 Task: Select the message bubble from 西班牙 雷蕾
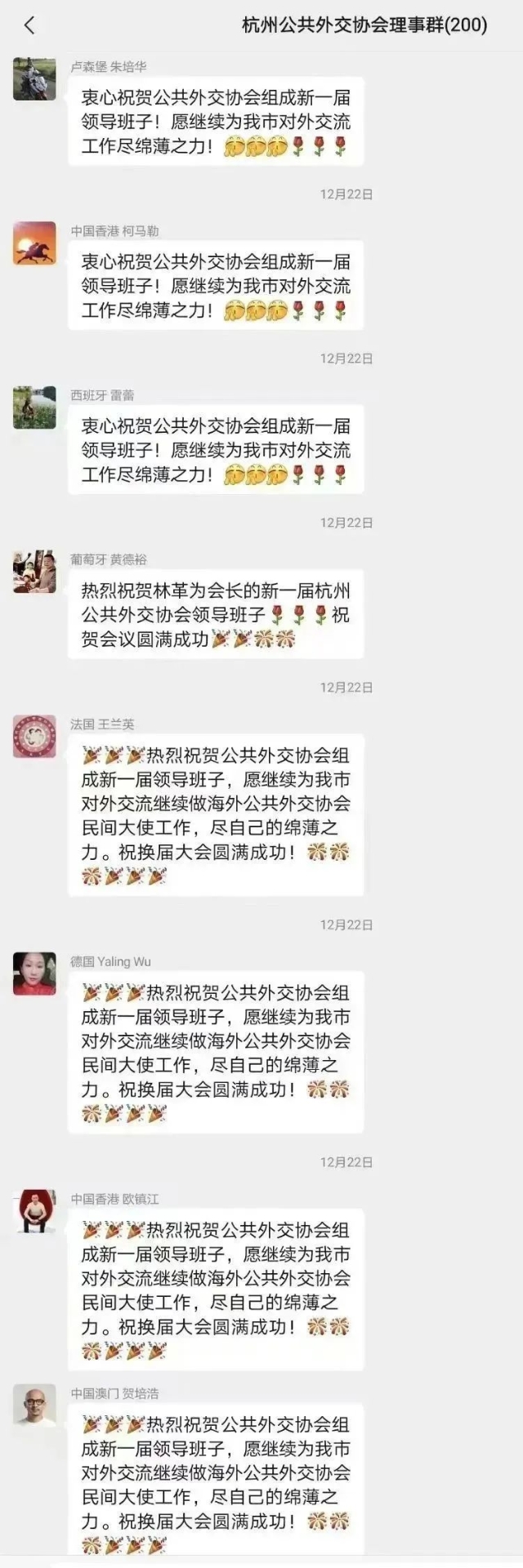(216, 450)
